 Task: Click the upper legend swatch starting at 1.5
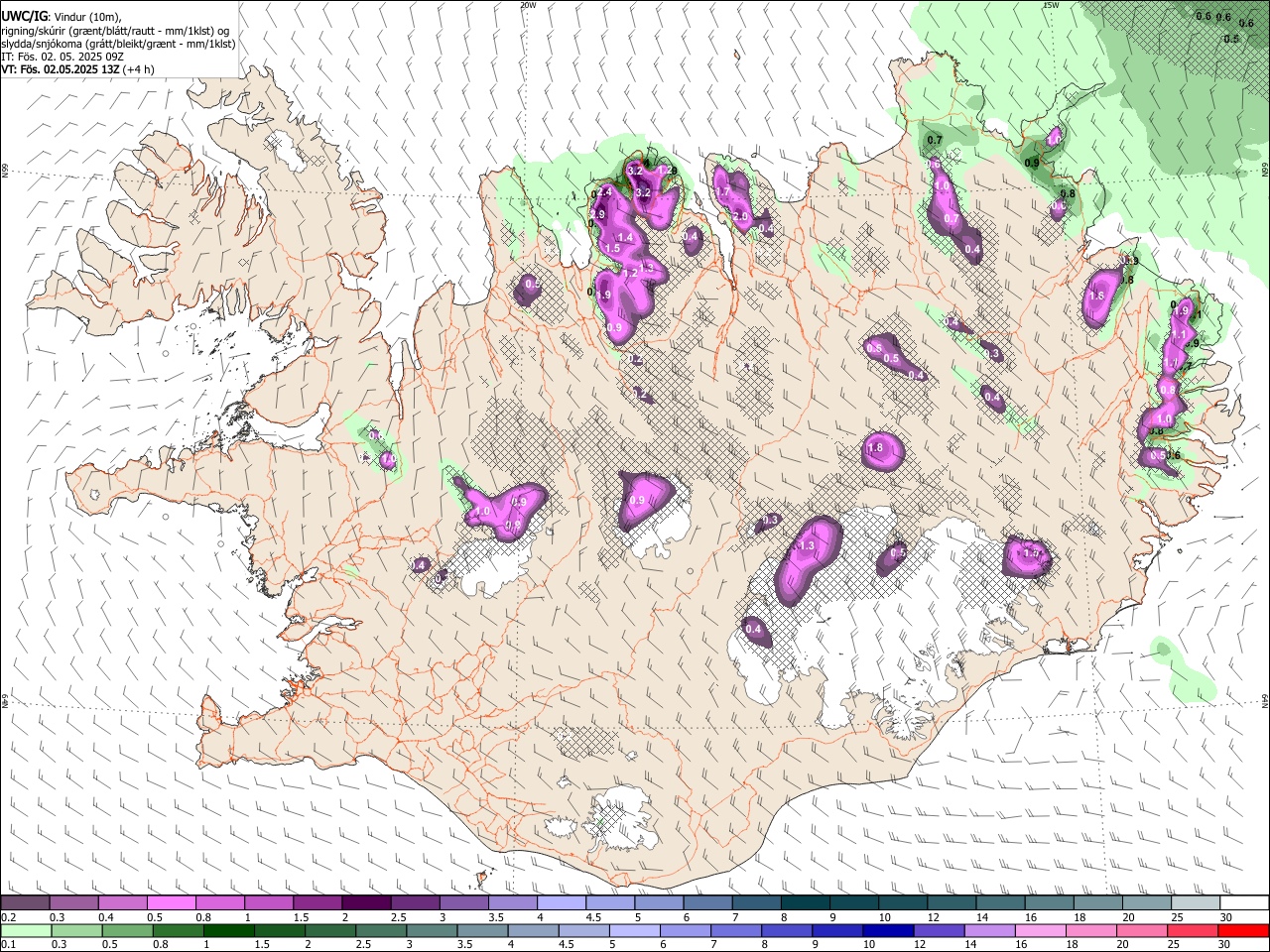pos(317,903)
